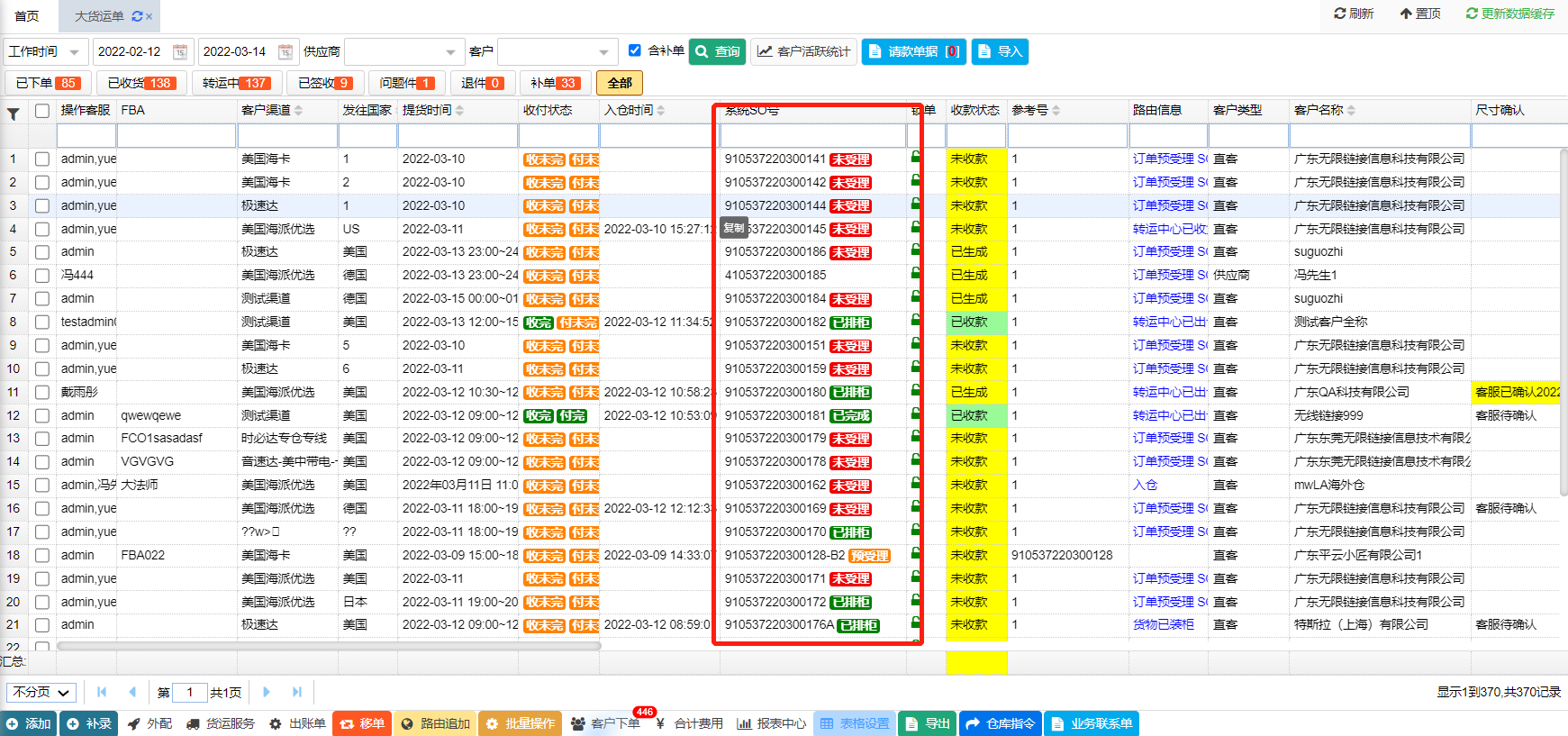This screenshot has height=736, width=1568.
Task: Jump to the last page arrow
Action: [x=296, y=692]
